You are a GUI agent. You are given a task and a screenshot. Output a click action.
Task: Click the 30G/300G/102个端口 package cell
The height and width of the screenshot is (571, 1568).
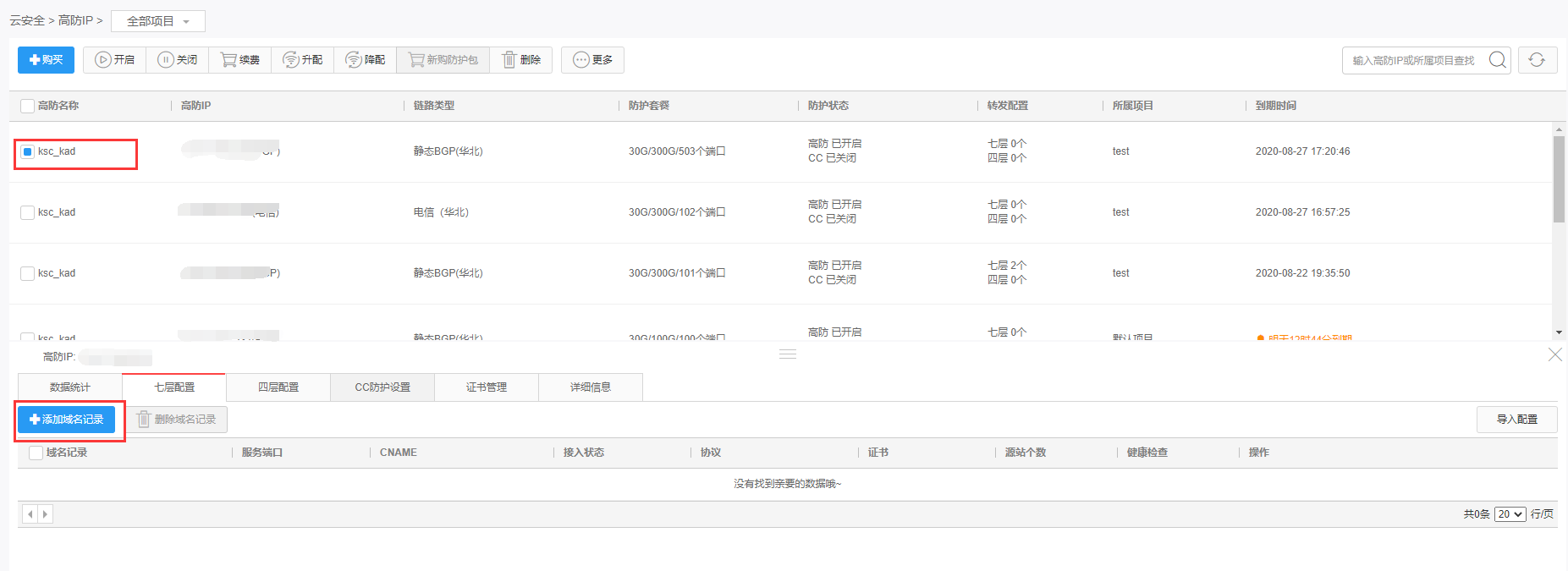[677, 212]
